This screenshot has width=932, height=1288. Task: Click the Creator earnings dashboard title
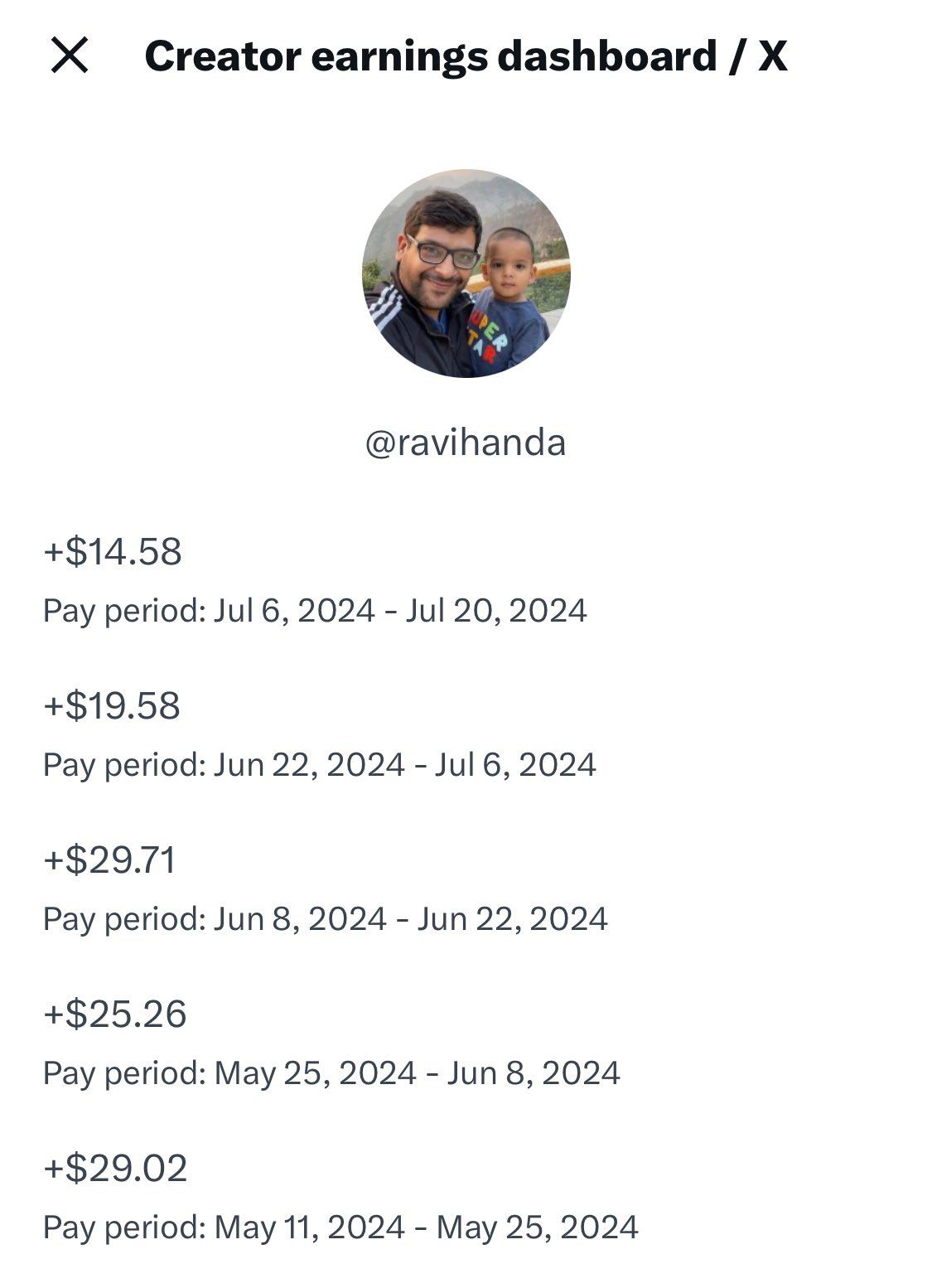coord(466,56)
